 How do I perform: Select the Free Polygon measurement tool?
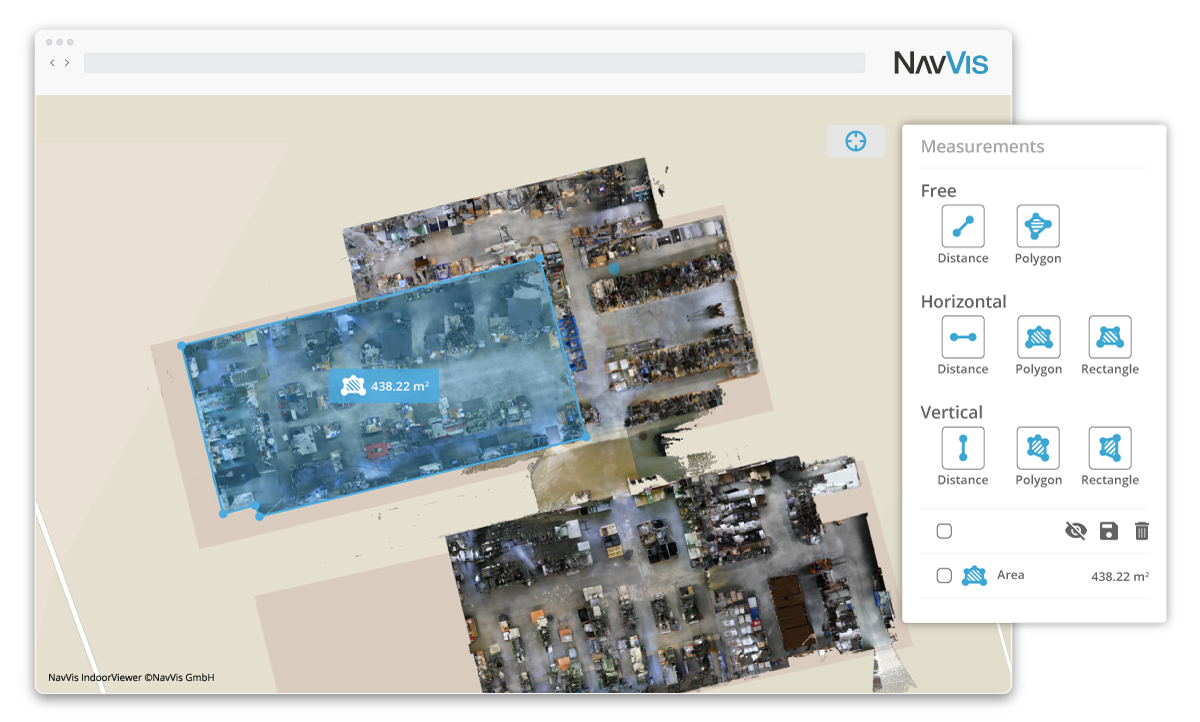click(x=1038, y=227)
